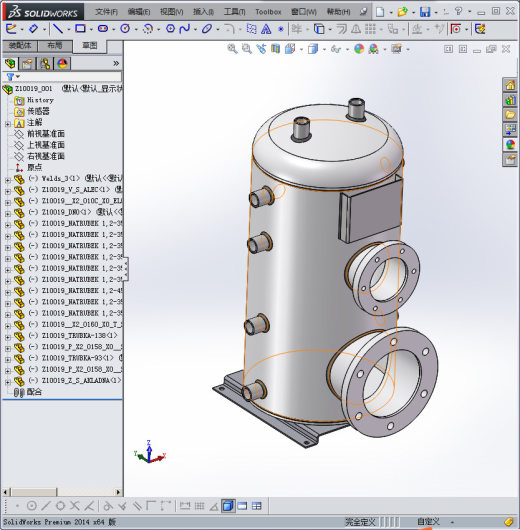The width and height of the screenshot is (520, 530).
Task: Expand the Z10019_DNO<1> component node
Action: 8,214
